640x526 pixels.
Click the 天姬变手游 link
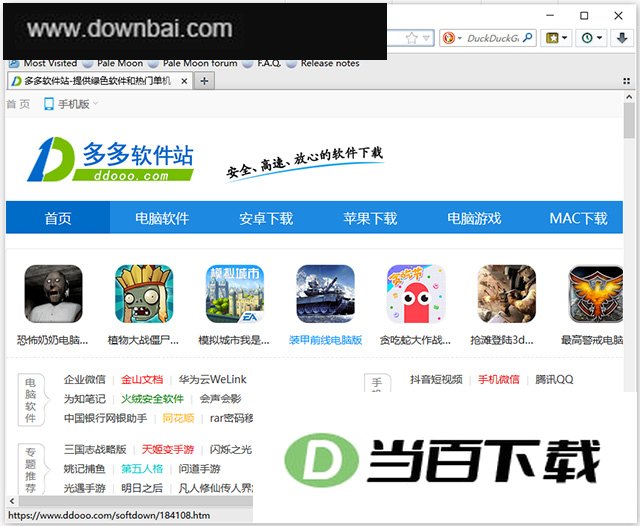pos(167,449)
